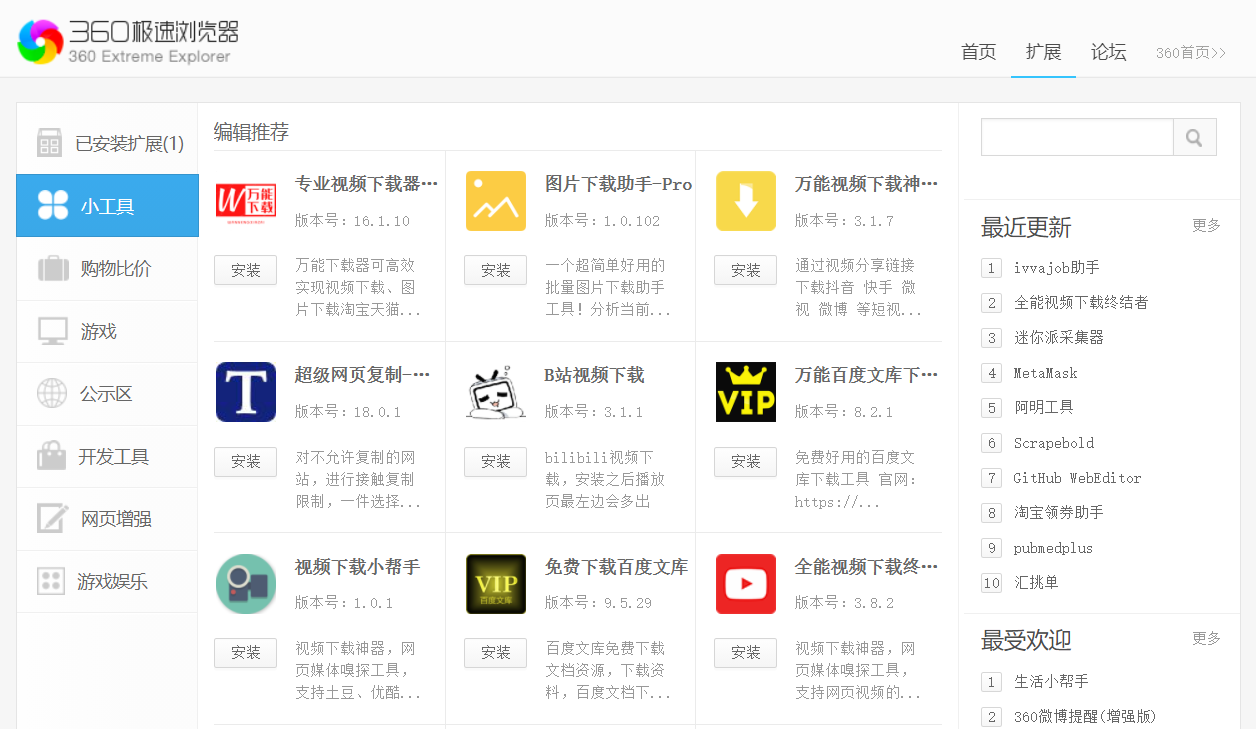Open the 图片下载助手-Pro extension icon

pos(496,201)
